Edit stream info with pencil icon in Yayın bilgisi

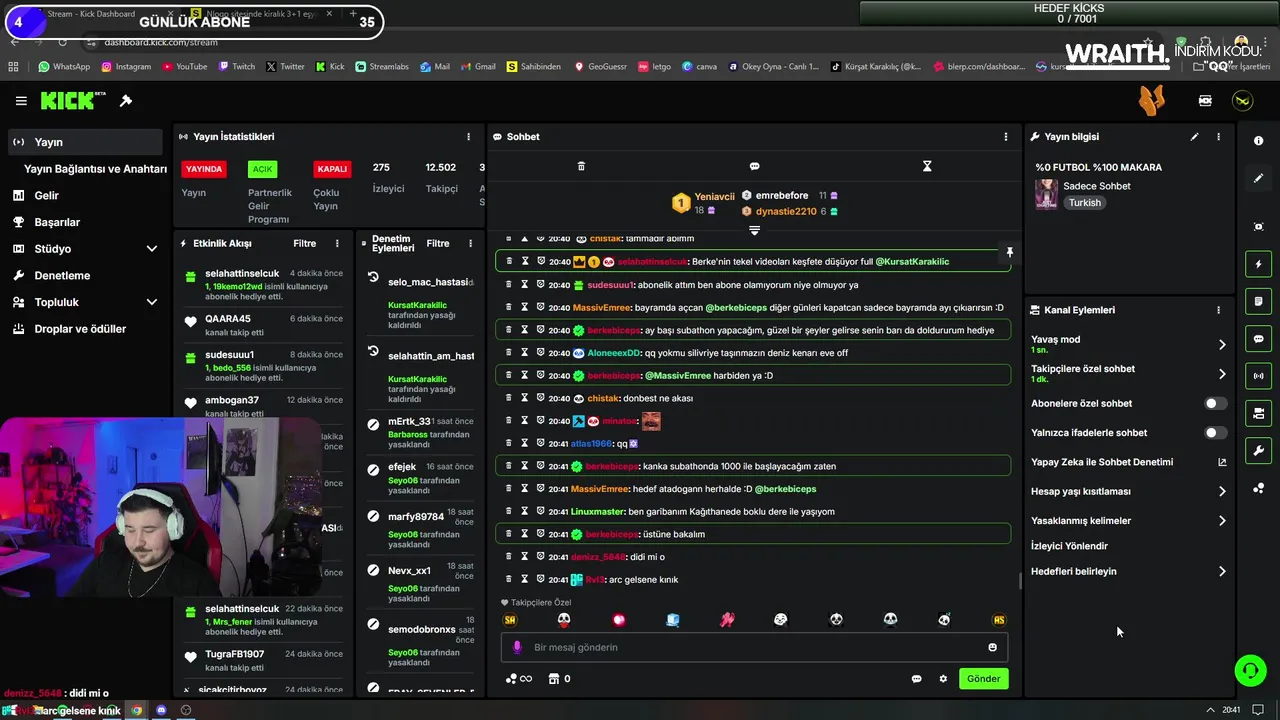point(1194,137)
